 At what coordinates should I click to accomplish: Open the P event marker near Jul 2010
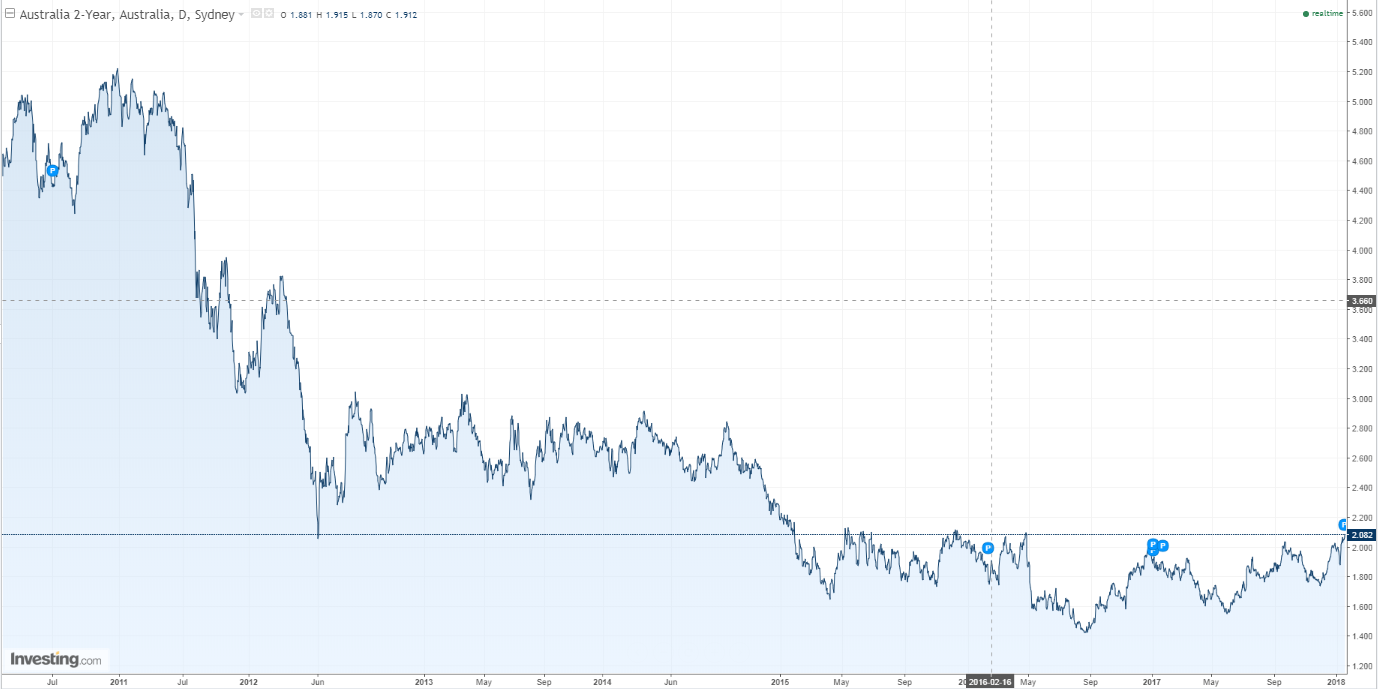pos(53,171)
